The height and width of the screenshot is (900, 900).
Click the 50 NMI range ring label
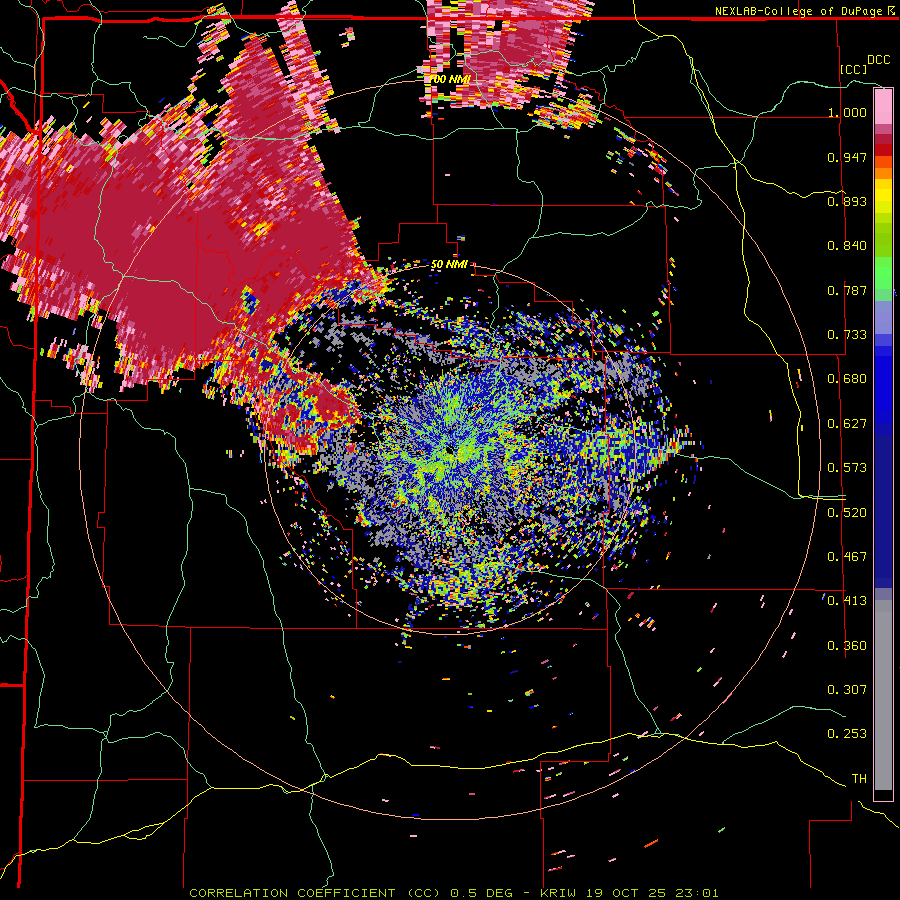[449, 265]
